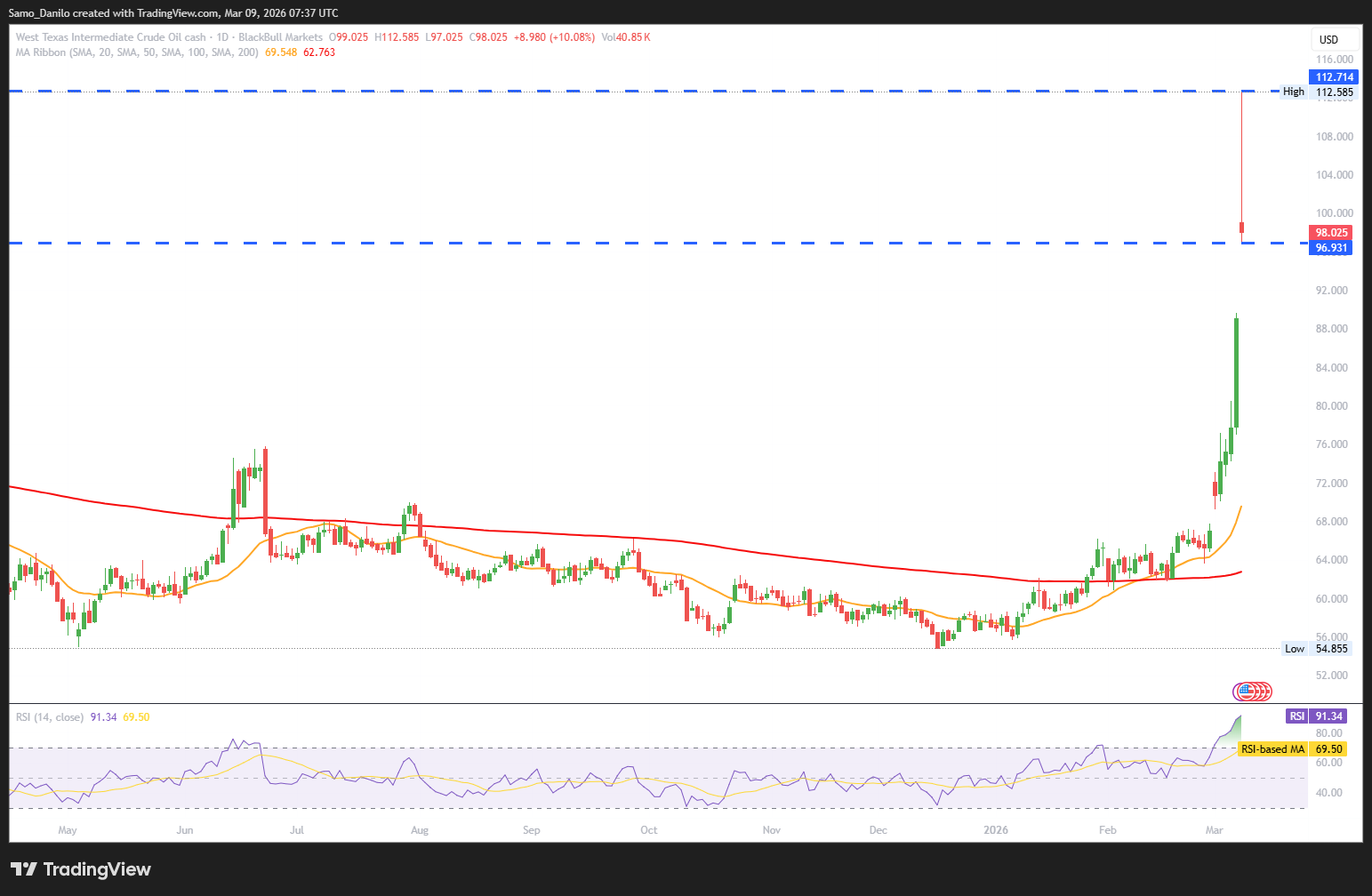This screenshot has width=1372, height=896.
Task: Open the MA Ribbon indicator legend
Action: click(x=137, y=52)
